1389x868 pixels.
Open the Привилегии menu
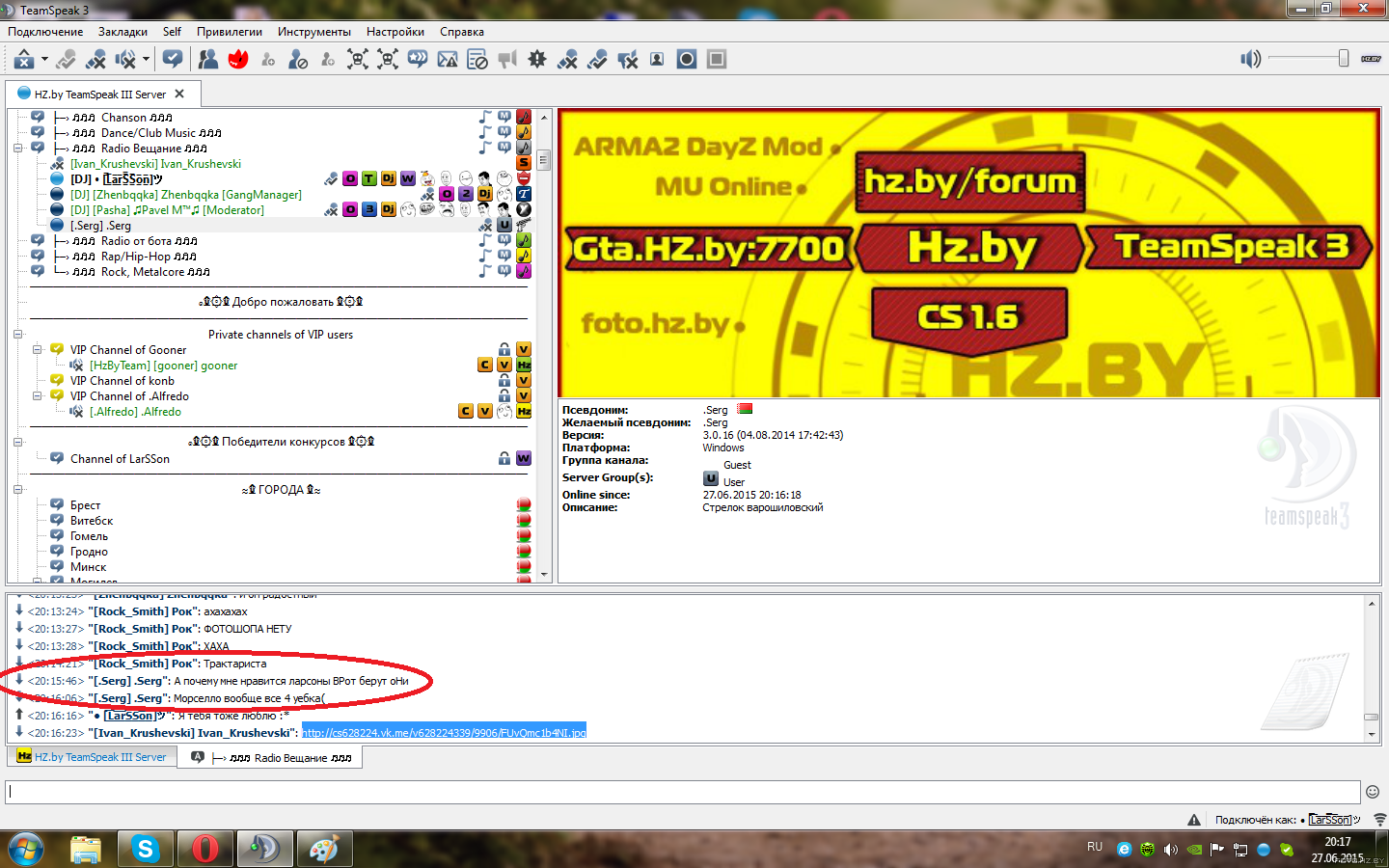click(x=230, y=32)
